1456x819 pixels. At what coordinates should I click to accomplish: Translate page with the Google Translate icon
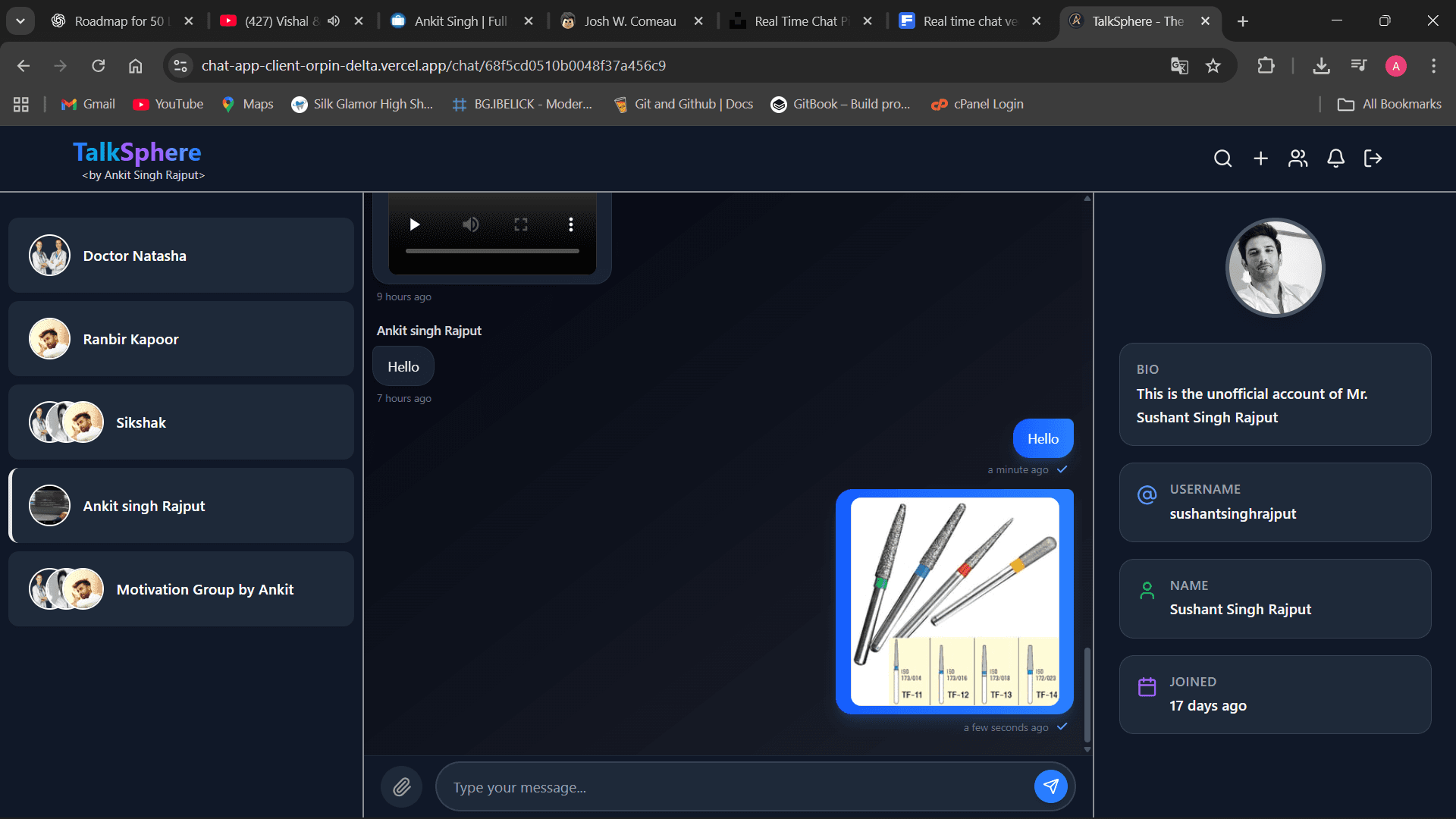[x=1180, y=66]
